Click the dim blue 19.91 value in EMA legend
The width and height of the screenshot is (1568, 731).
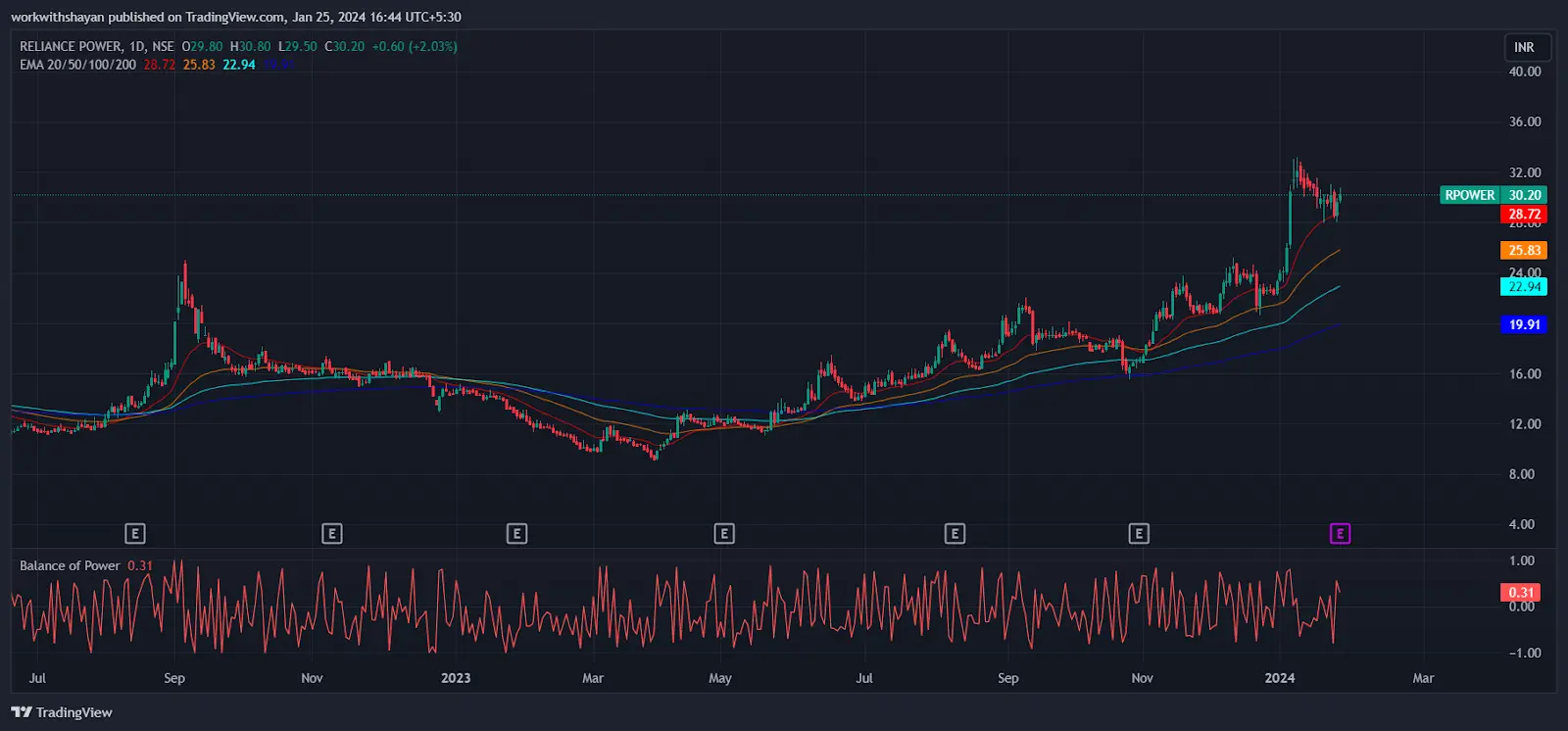[x=279, y=65]
